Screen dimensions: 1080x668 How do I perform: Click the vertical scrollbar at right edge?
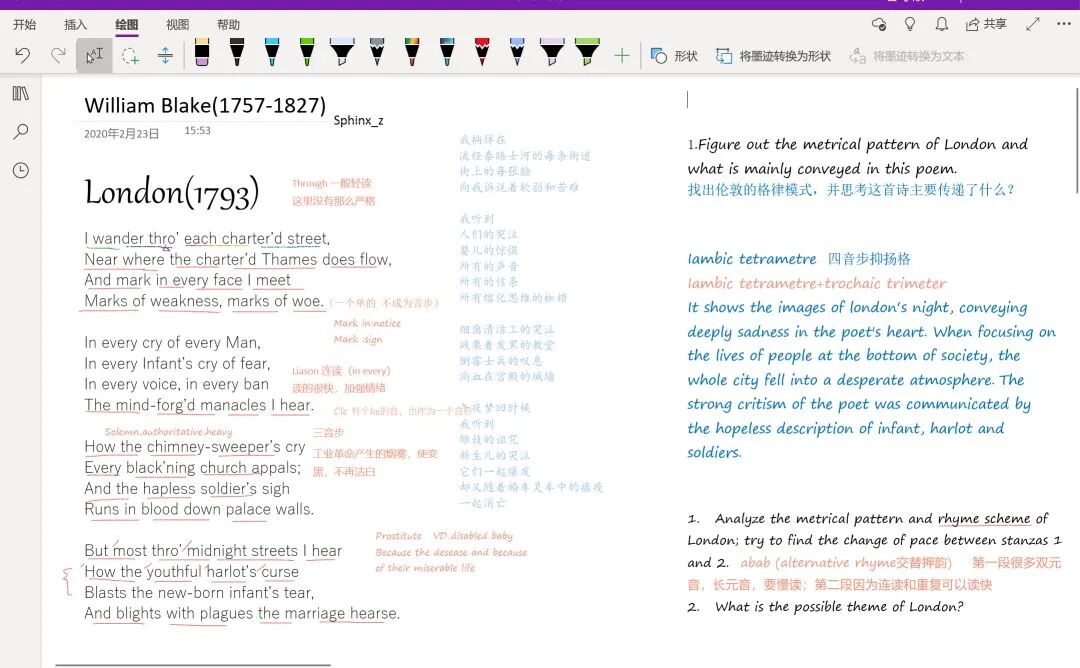(1077, 140)
